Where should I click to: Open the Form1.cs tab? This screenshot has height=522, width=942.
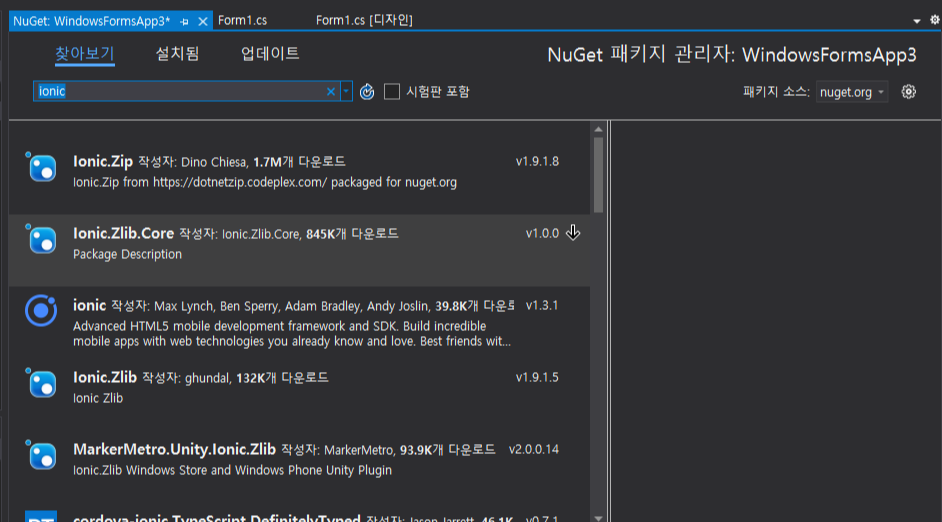tap(243, 20)
